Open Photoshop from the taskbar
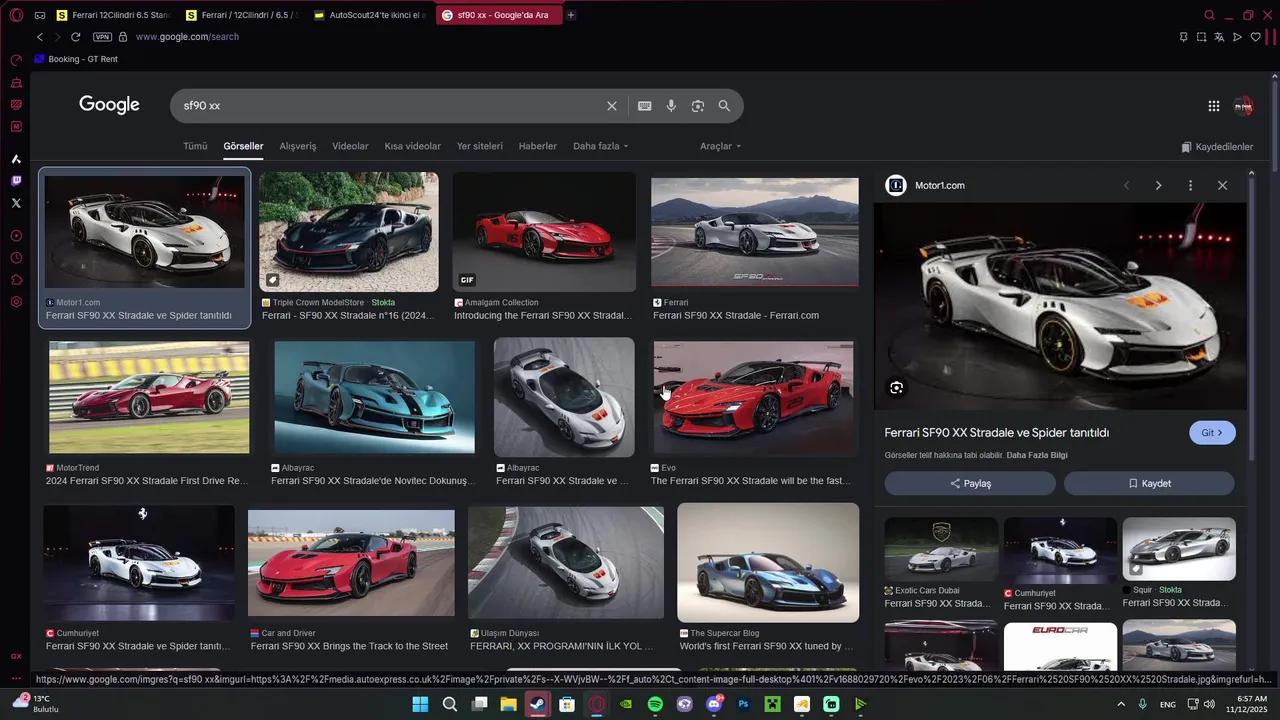This screenshot has width=1280, height=720. (743, 704)
